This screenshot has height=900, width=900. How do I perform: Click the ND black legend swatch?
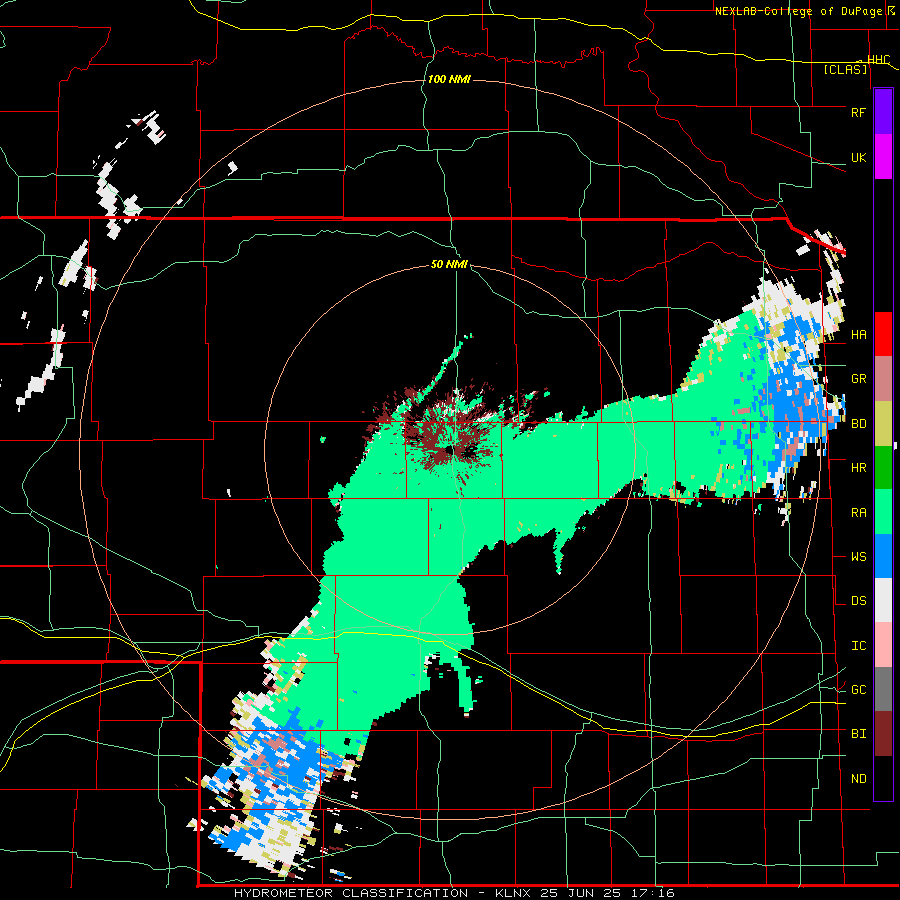tap(883, 778)
